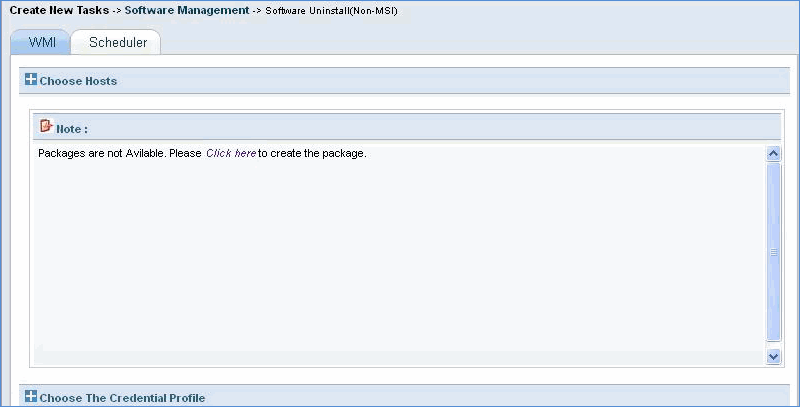800x407 pixels.
Task: Follow the 'Click here' link to create a package
Action: pyautogui.click(x=231, y=153)
